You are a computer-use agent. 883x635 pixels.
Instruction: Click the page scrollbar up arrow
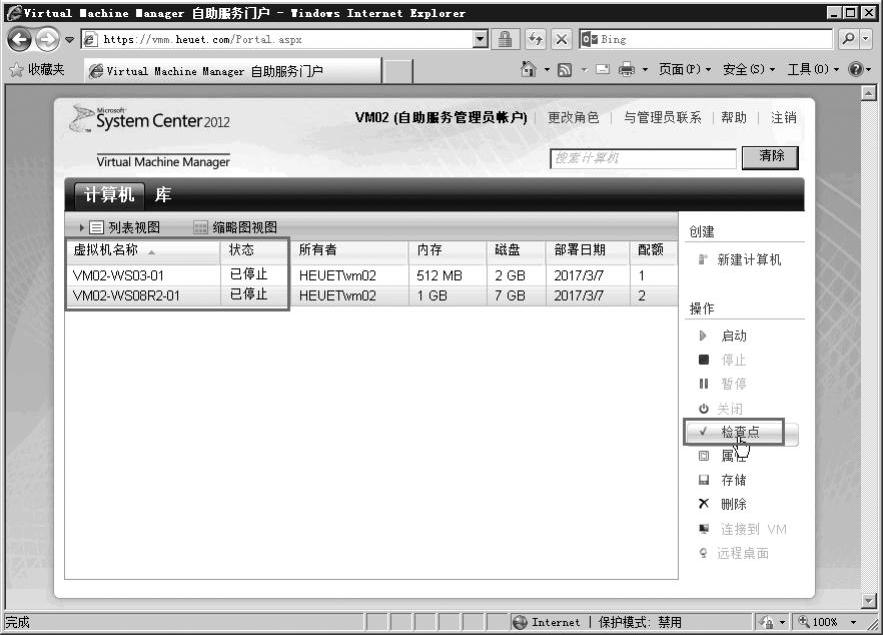click(x=869, y=93)
